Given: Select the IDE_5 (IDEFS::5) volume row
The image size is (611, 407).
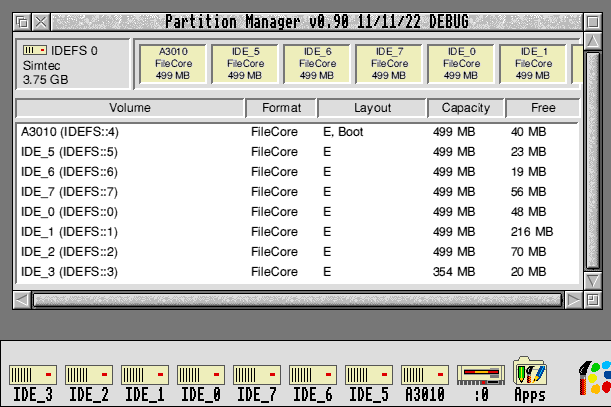Looking at the screenshot, I should pyautogui.click(x=298, y=152).
